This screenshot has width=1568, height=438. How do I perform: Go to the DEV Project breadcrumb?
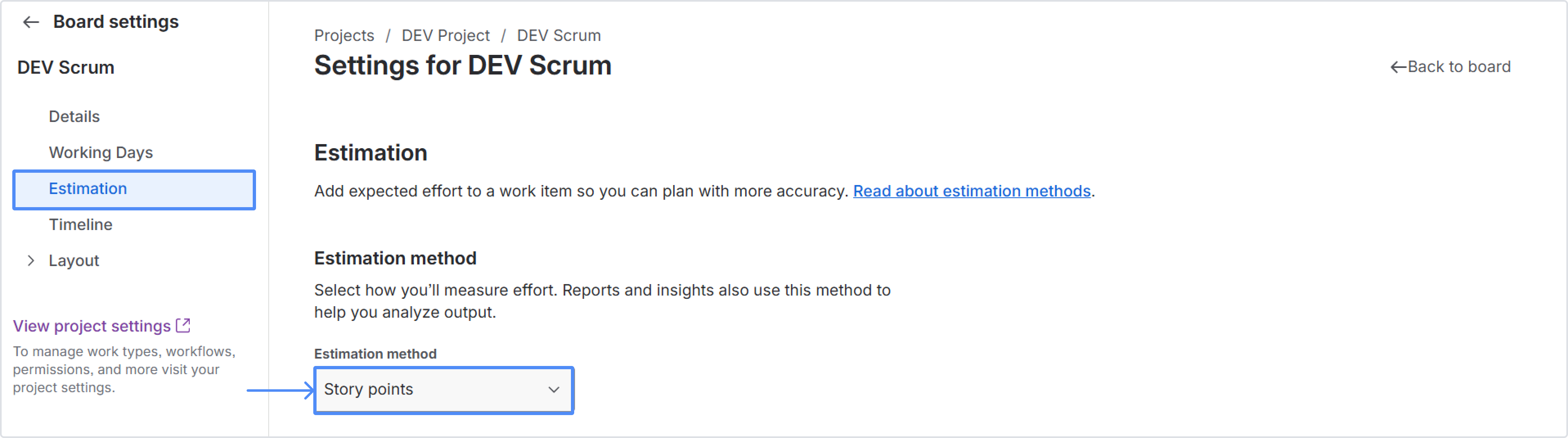pyautogui.click(x=445, y=35)
